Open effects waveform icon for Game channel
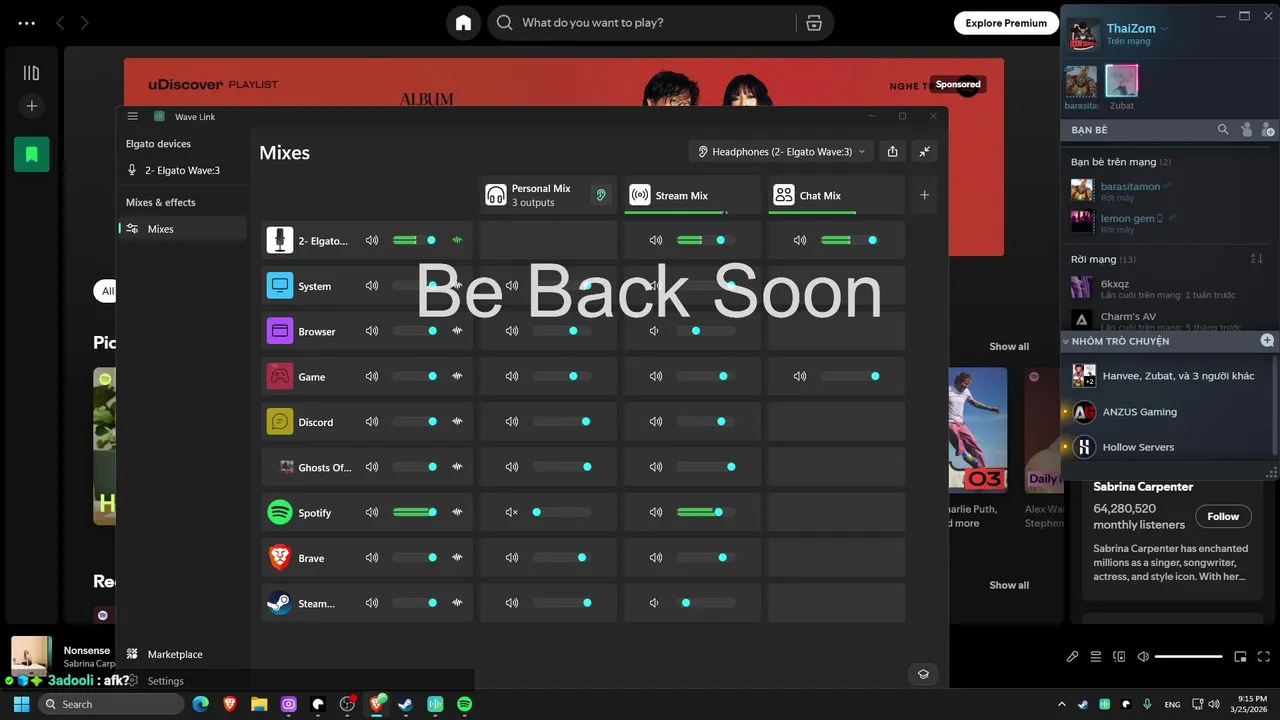Viewport: 1280px width, 720px height. click(x=458, y=376)
